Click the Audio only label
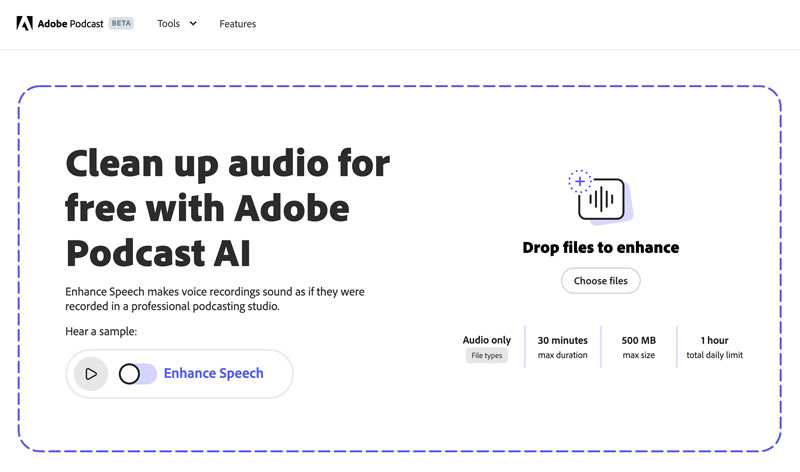The width and height of the screenshot is (800, 472). coord(486,340)
